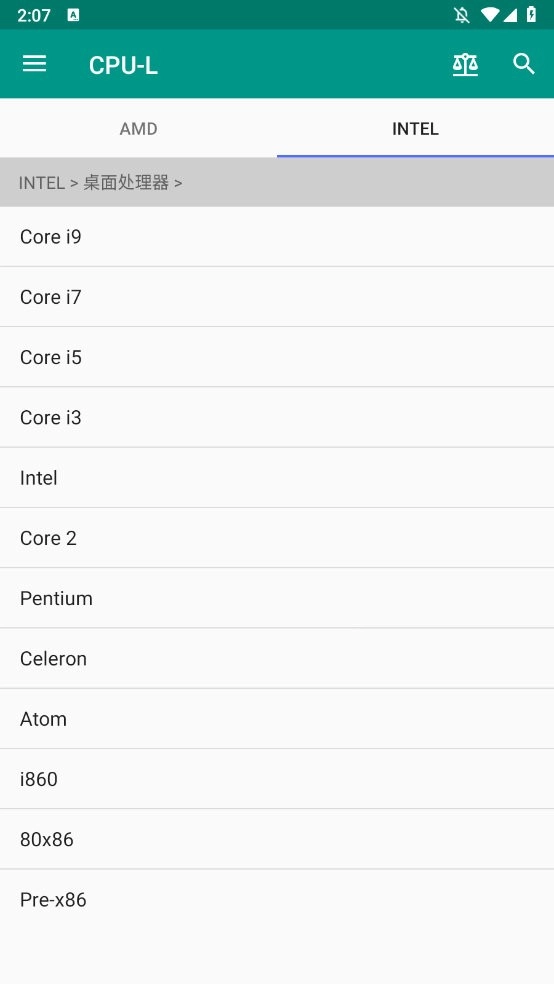Open the Celeron list item
Image resolution: width=554 pixels, height=984 pixels.
click(277, 658)
